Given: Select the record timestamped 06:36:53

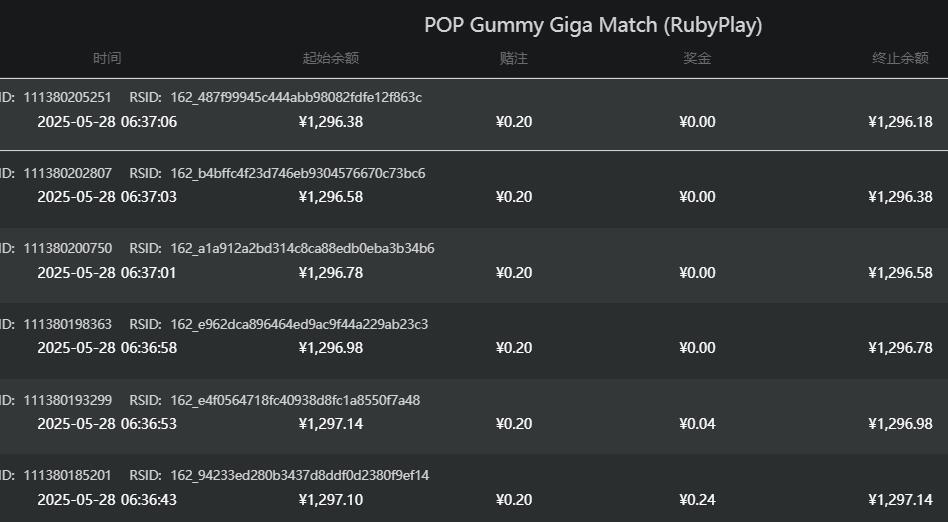Looking at the screenshot, I should click(x=107, y=424).
